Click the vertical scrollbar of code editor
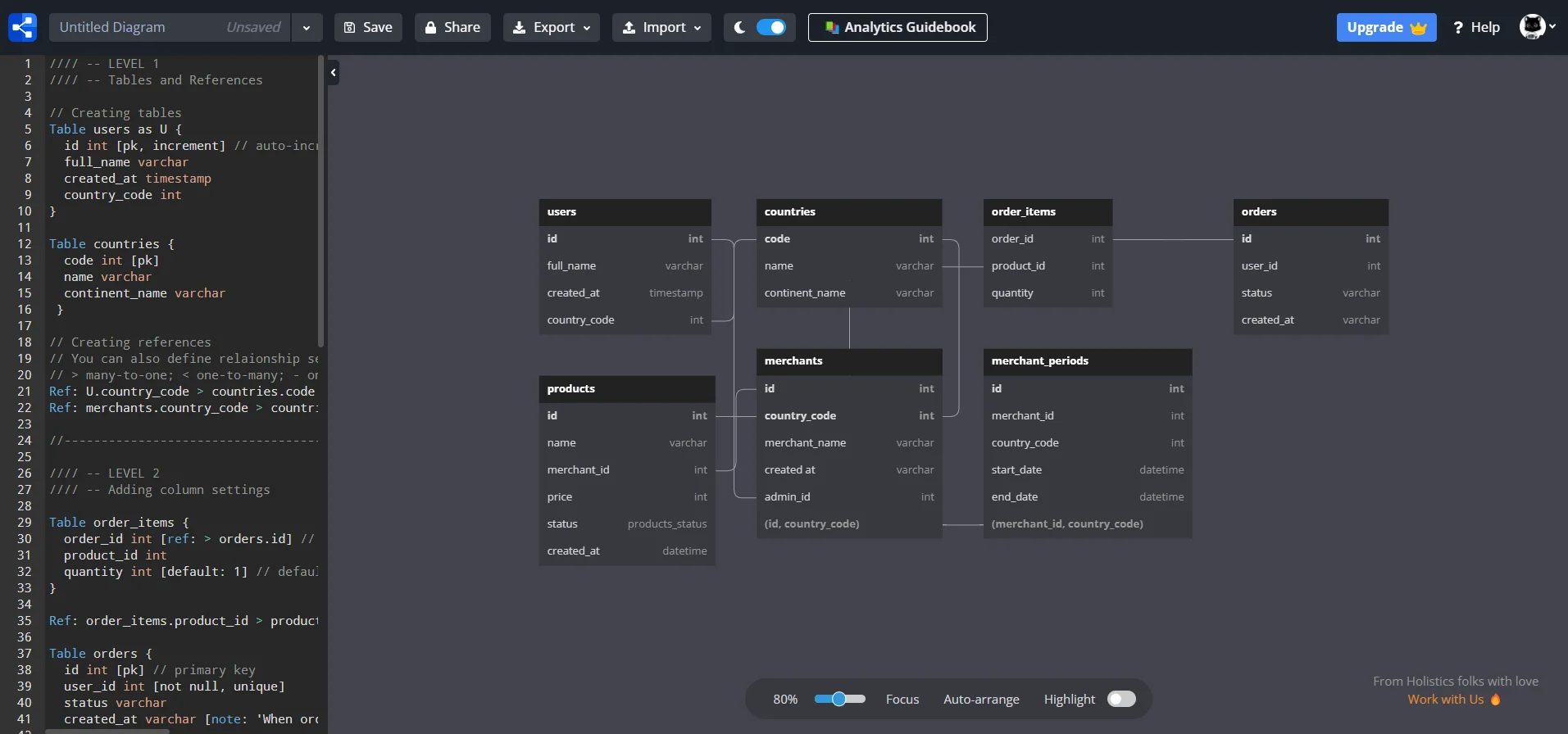Screen dimensions: 1568x734 point(320,201)
